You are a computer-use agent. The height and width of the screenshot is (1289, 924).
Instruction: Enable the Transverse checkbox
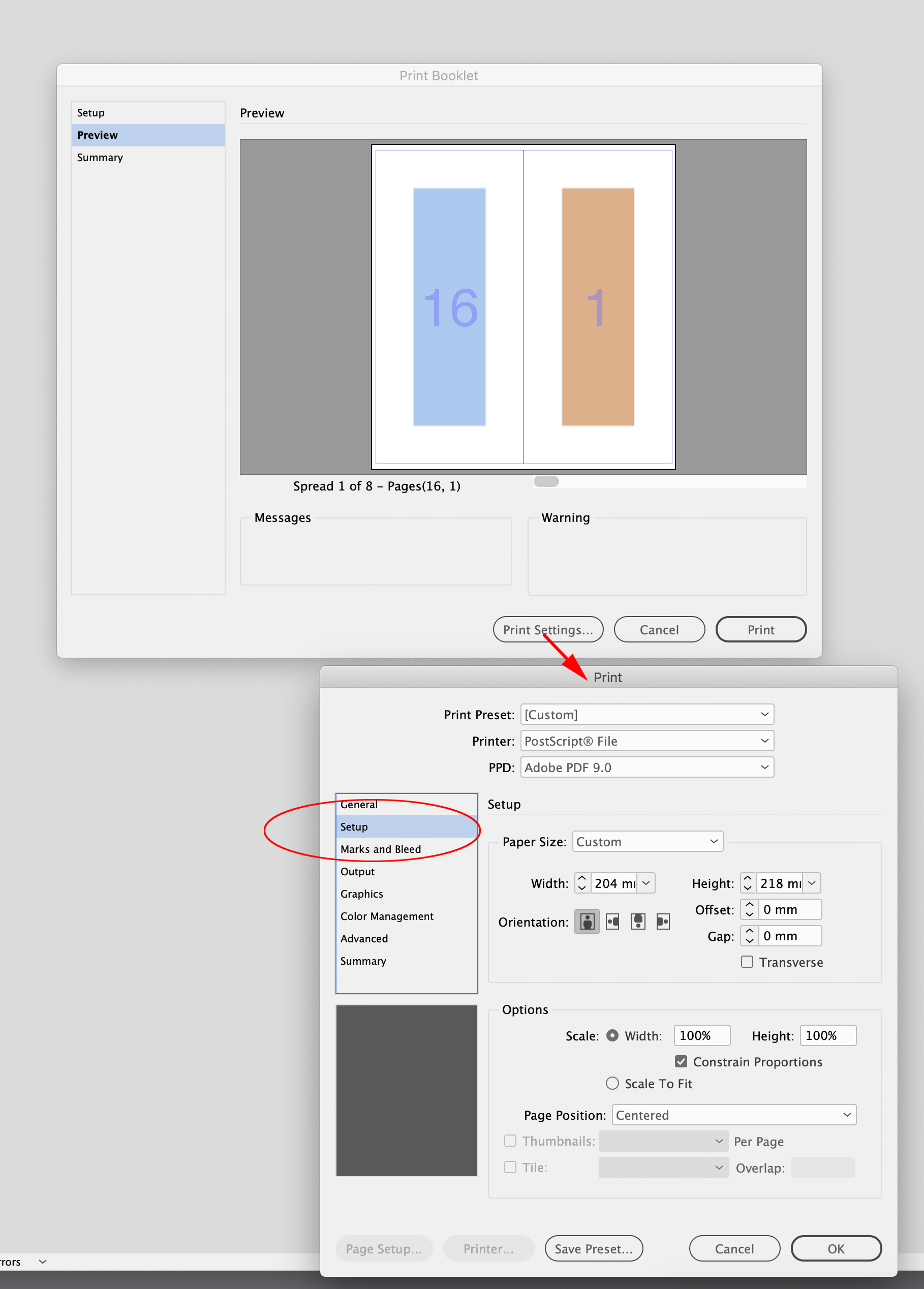tap(746, 962)
